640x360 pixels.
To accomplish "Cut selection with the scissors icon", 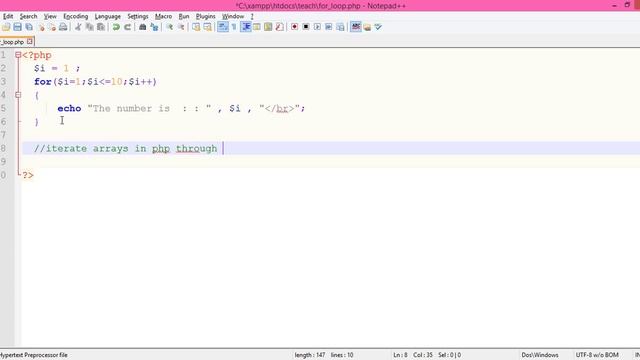I will coord(78,27).
